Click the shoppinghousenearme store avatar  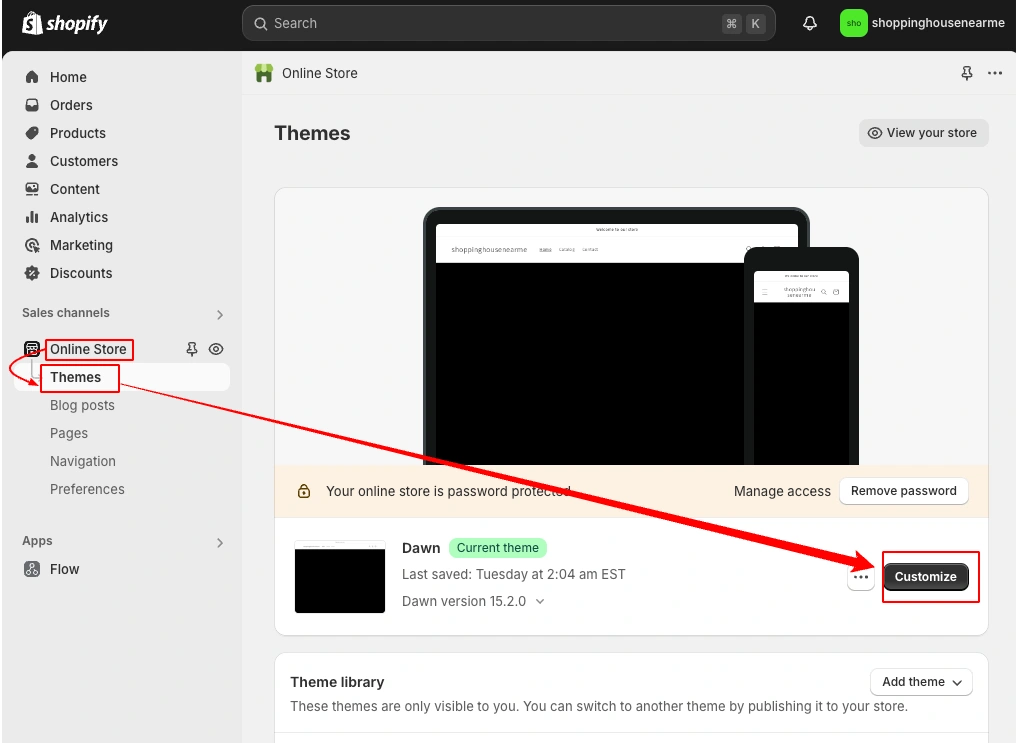click(x=853, y=23)
